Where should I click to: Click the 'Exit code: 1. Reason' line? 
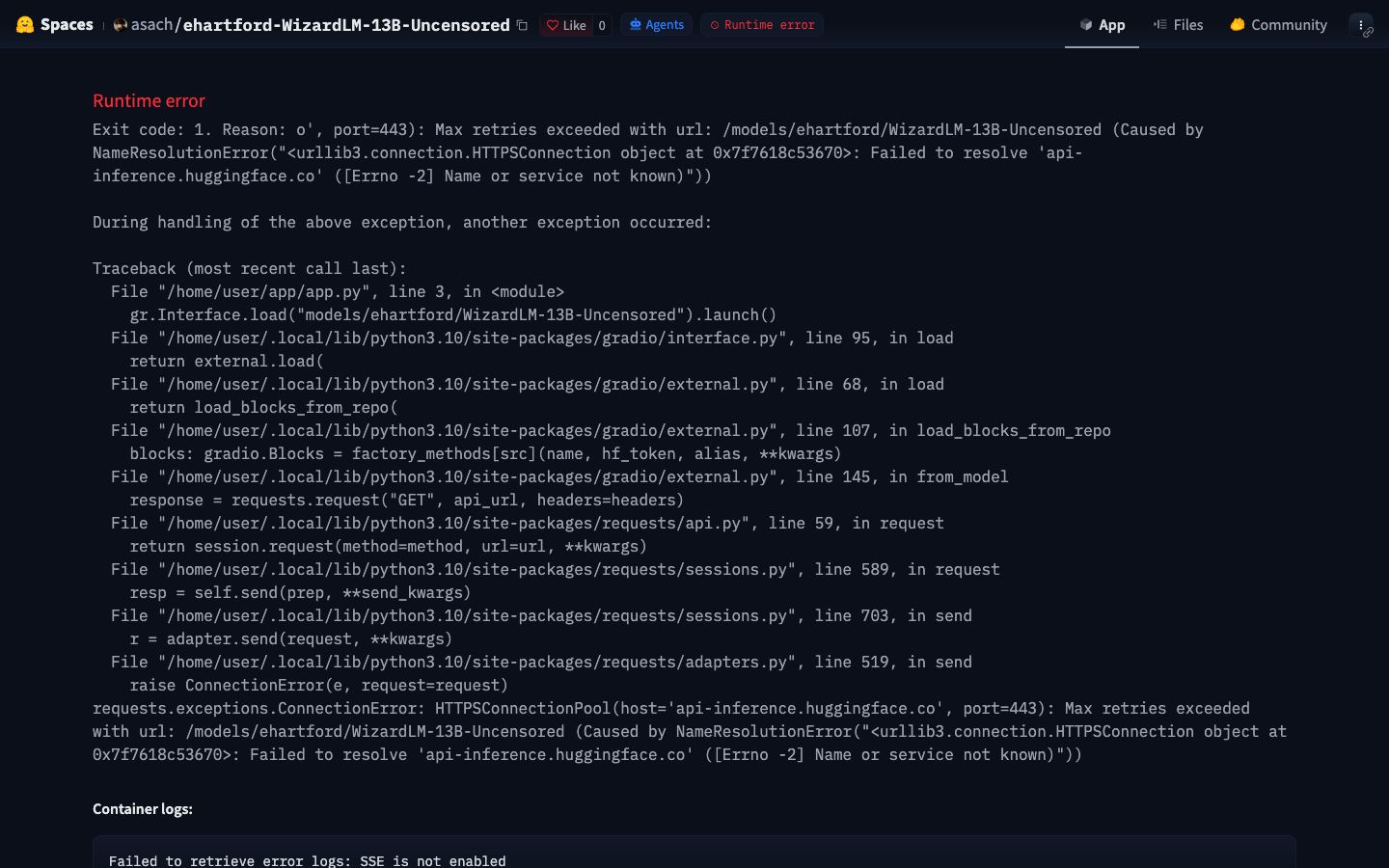pyautogui.click(x=648, y=129)
